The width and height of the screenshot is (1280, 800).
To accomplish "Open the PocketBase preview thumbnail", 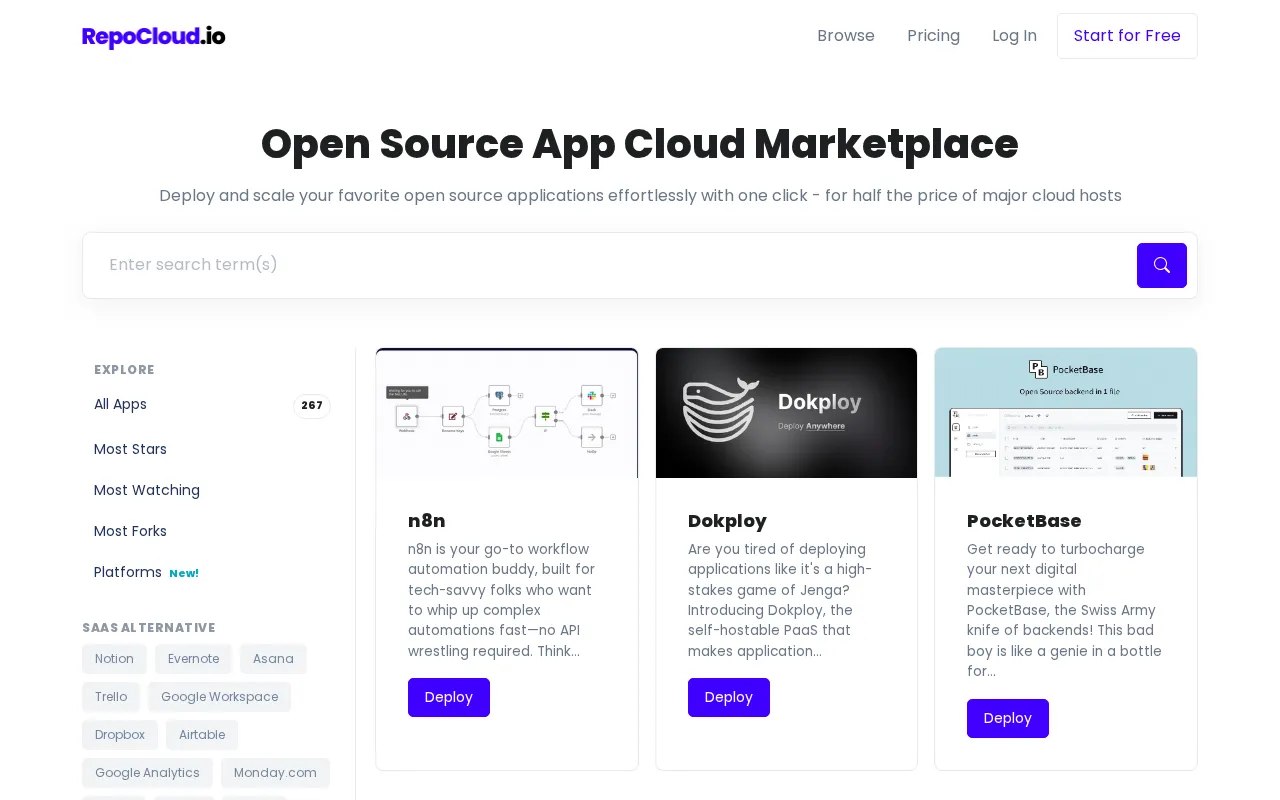I will (1066, 413).
